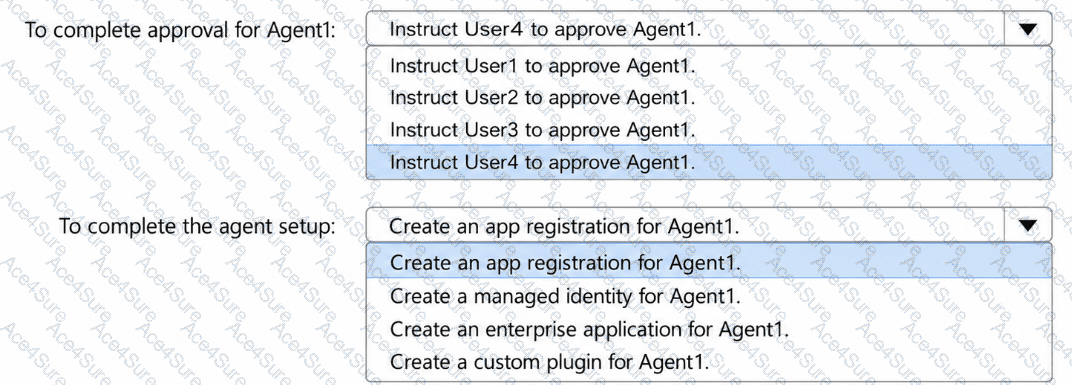The height and width of the screenshot is (385, 1072).
Task: Open the combo box showing app registration
Action: (x=709, y=225)
